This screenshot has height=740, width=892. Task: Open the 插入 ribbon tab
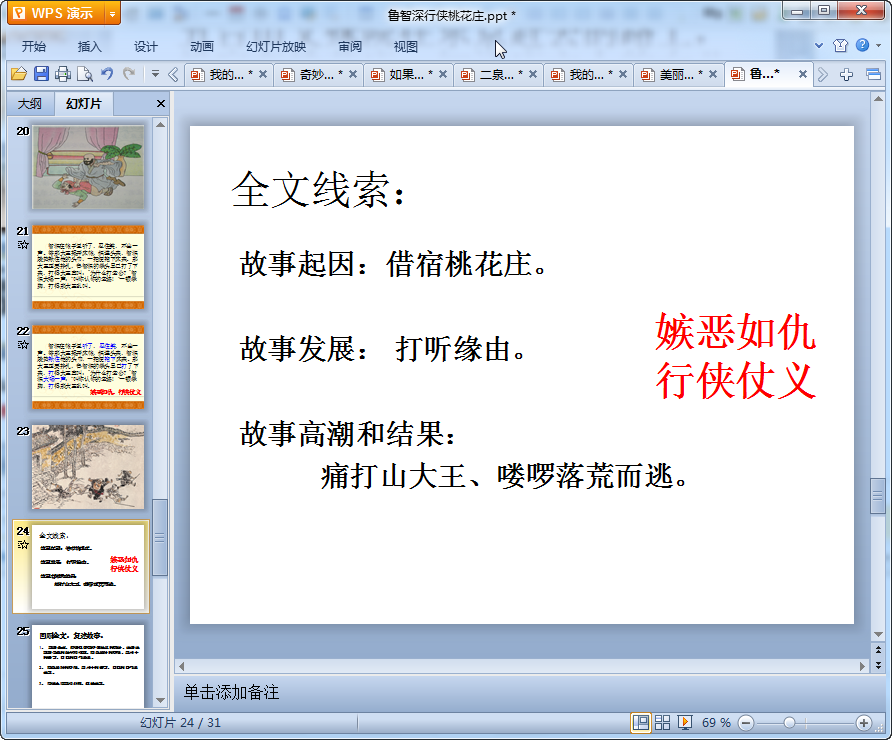click(90, 47)
